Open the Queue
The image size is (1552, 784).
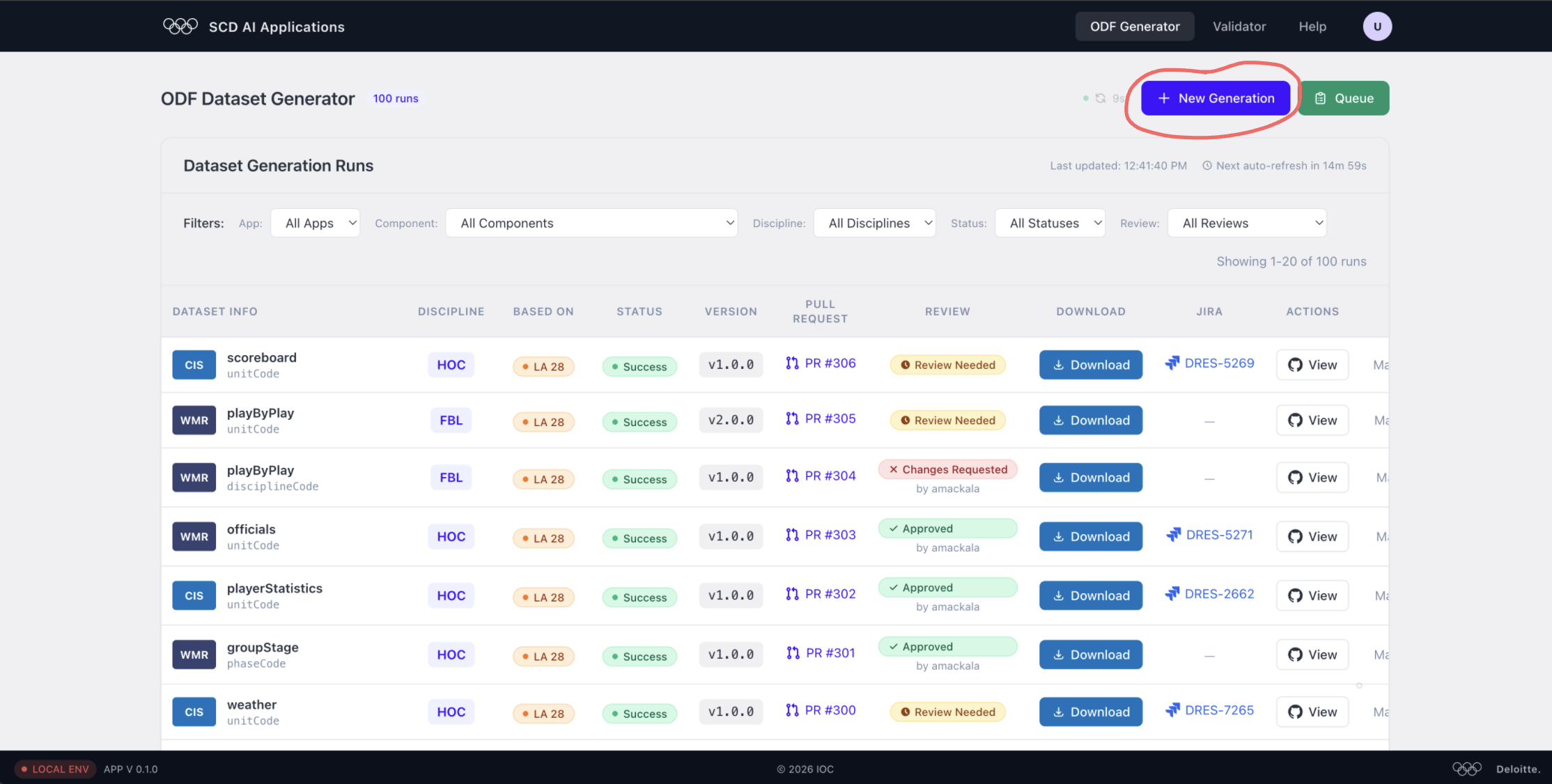point(1344,98)
